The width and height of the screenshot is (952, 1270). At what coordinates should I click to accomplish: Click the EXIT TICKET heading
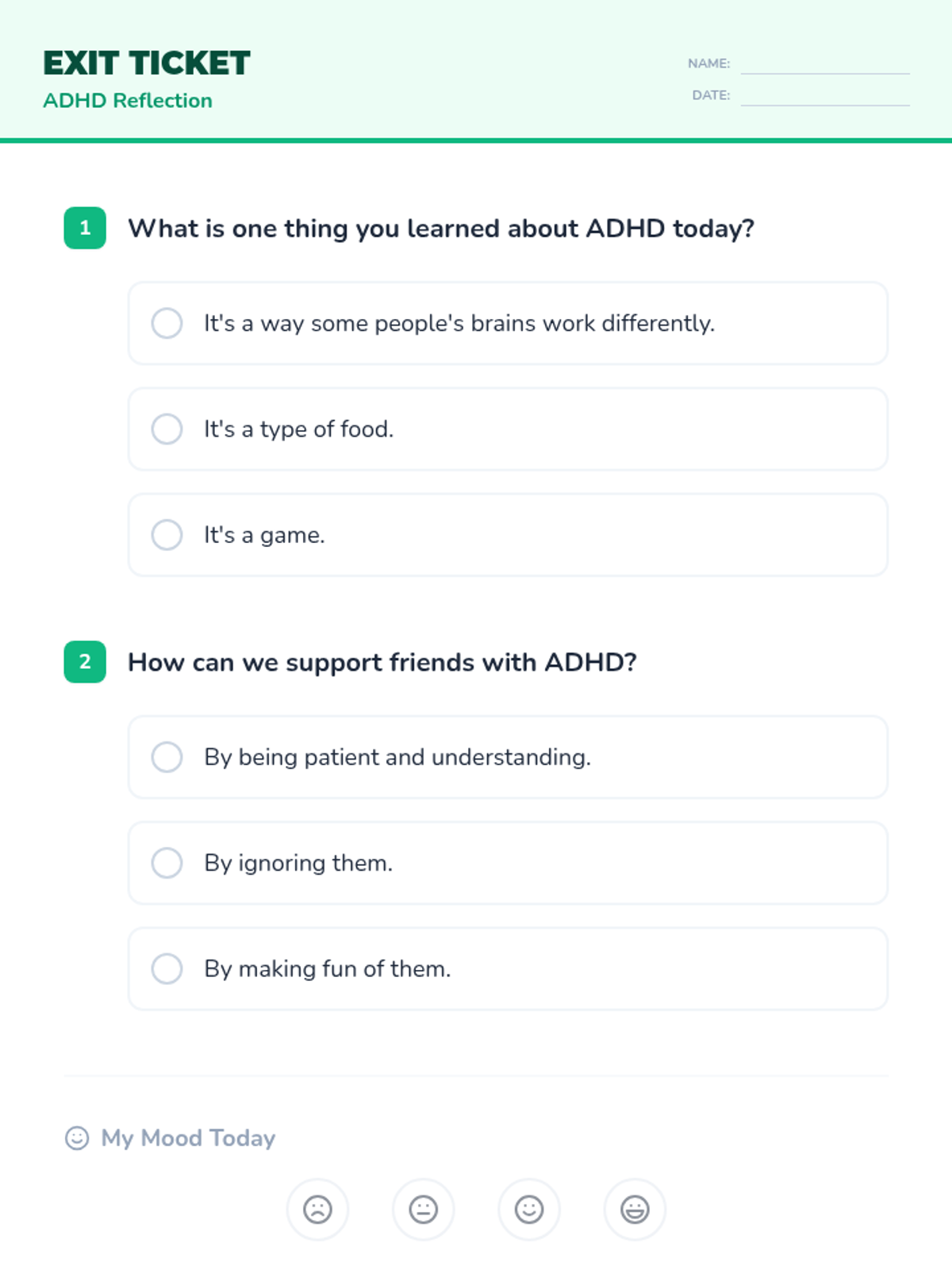click(x=147, y=63)
